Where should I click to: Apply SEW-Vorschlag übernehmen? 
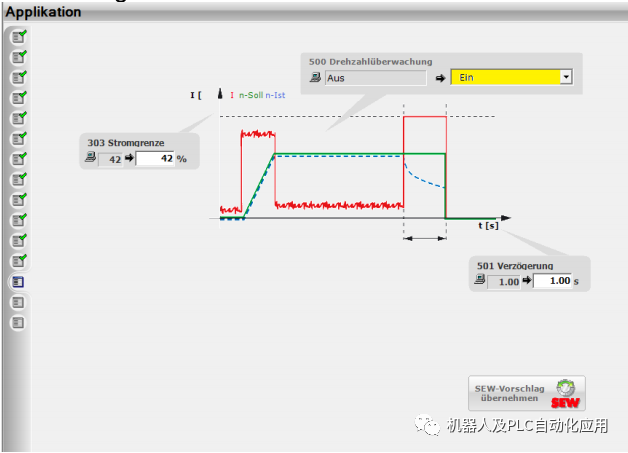point(527,393)
